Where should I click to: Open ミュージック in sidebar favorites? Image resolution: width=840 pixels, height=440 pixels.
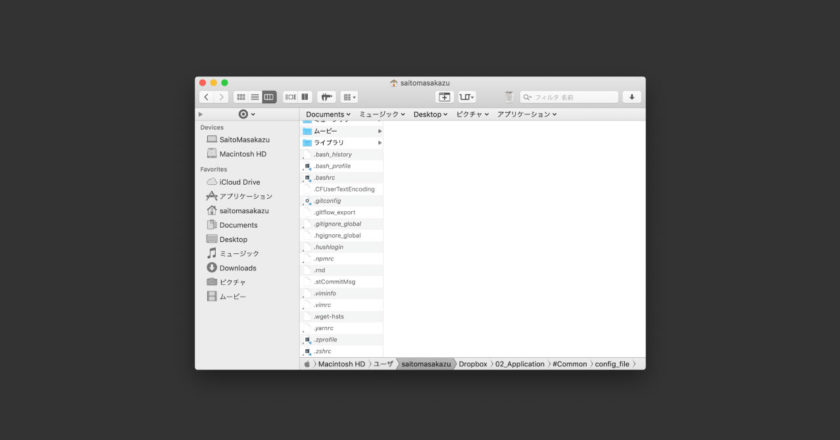[x=233, y=253]
